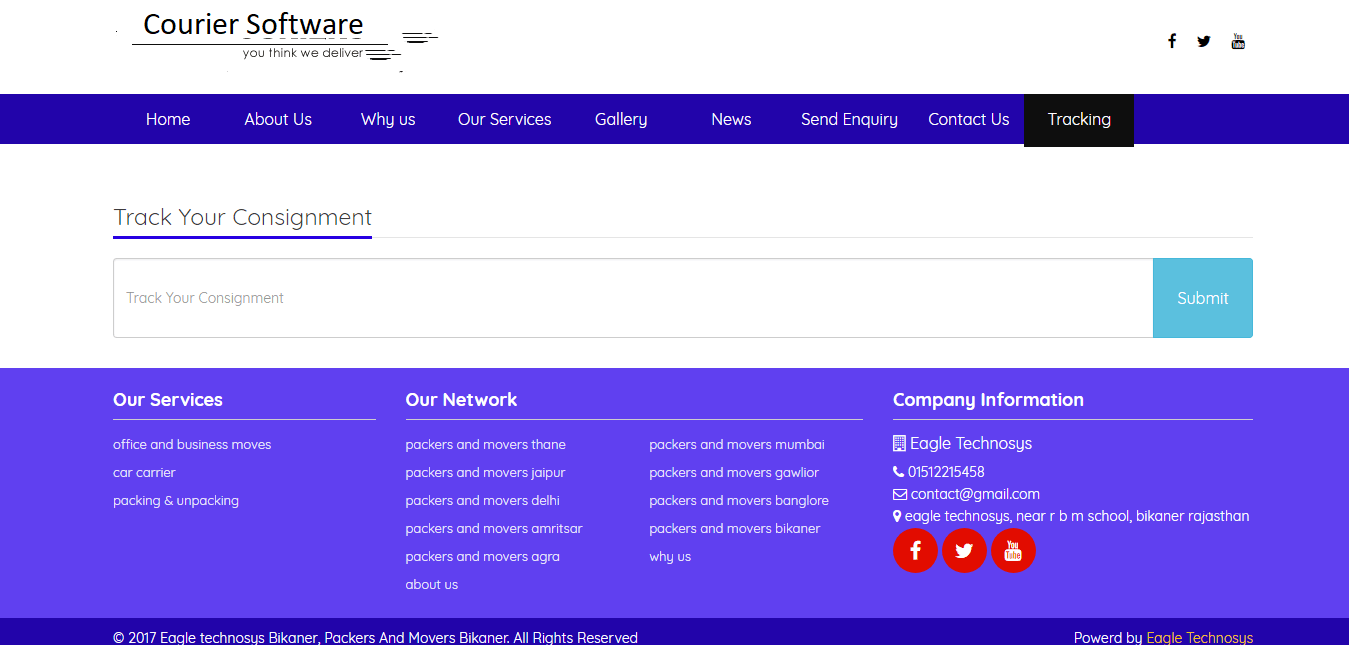
Task: Click the contact@gmail.com email address
Action: click(x=974, y=494)
